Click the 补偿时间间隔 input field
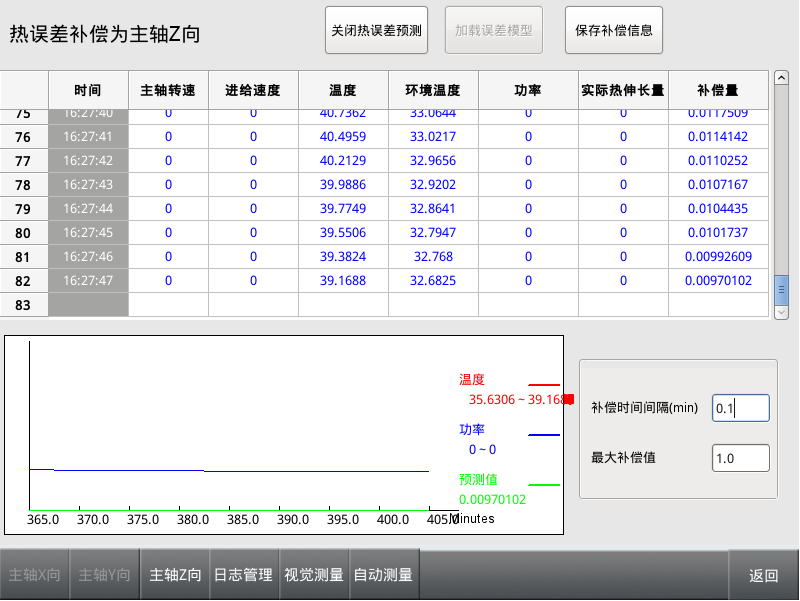The image size is (800, 601). (740, 408)
